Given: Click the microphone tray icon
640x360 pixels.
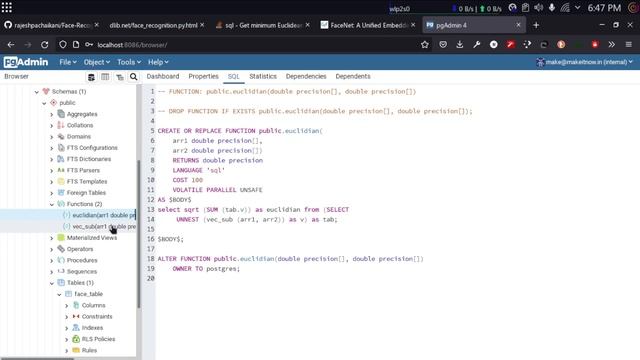Looking at the screenshot, I should point(552,8).
